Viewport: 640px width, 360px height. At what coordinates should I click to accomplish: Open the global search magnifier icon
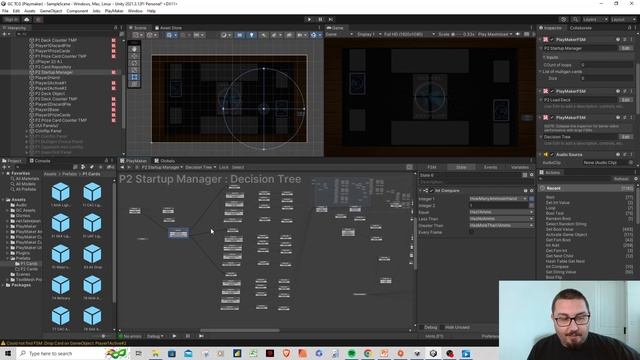(575, 20)
